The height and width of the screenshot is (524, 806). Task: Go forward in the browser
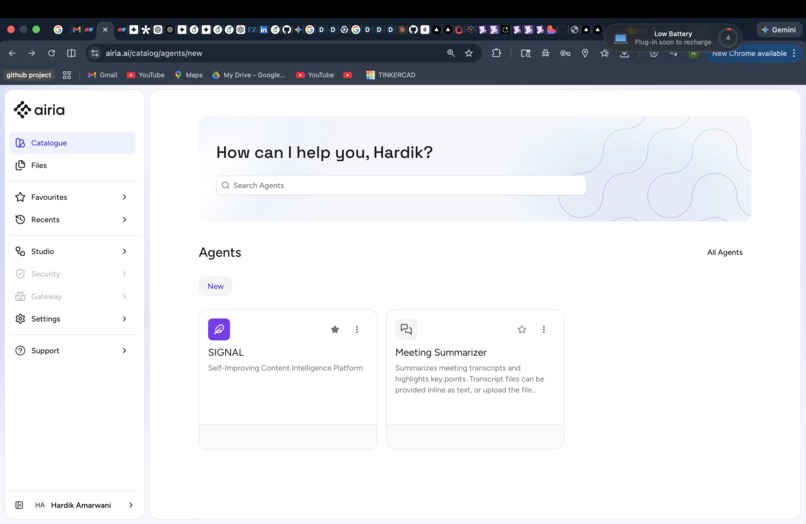[x=31, y=53]
